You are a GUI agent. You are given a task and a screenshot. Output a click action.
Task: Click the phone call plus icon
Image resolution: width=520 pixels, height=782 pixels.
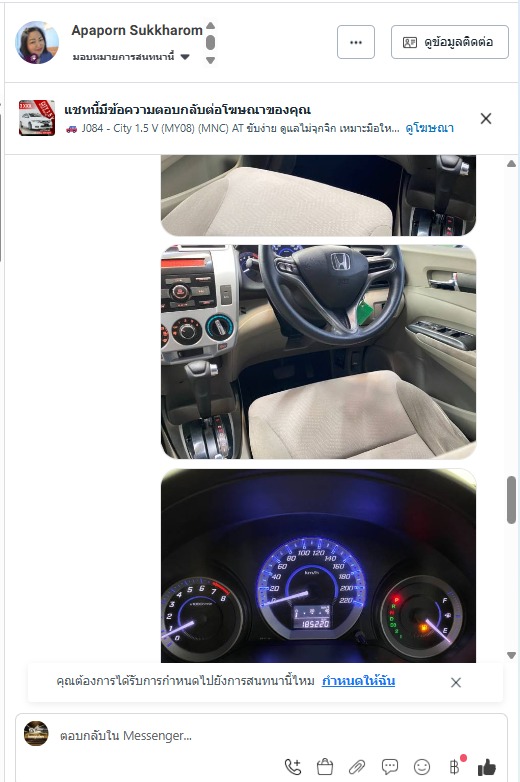293,767
